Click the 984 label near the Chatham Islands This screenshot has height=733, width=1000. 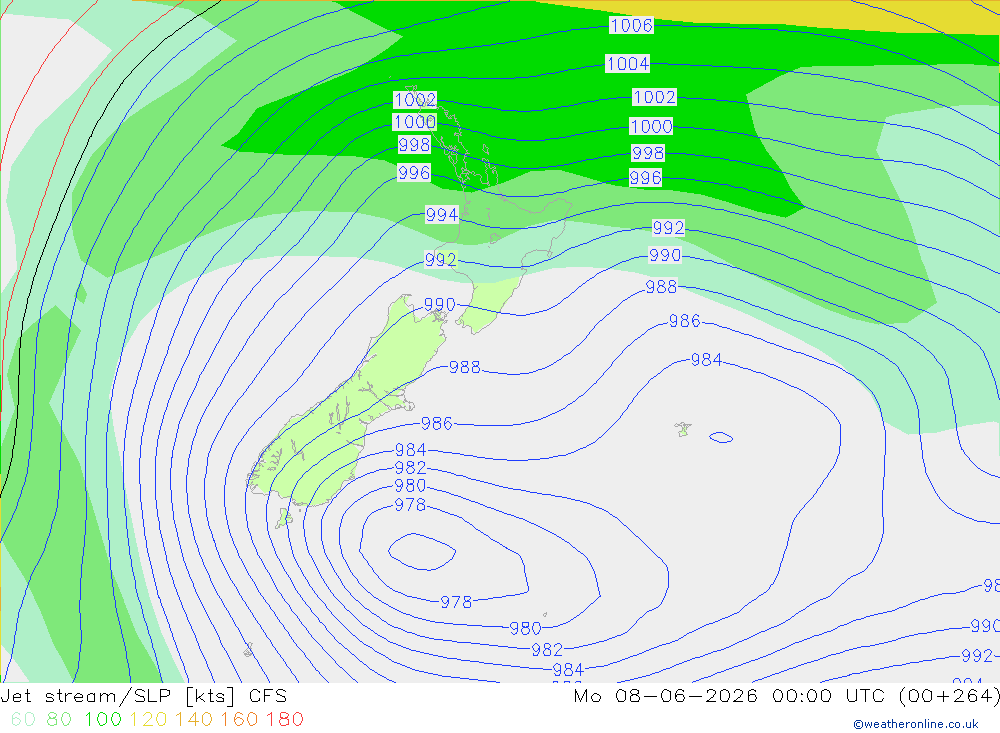(x=707, y=360)
